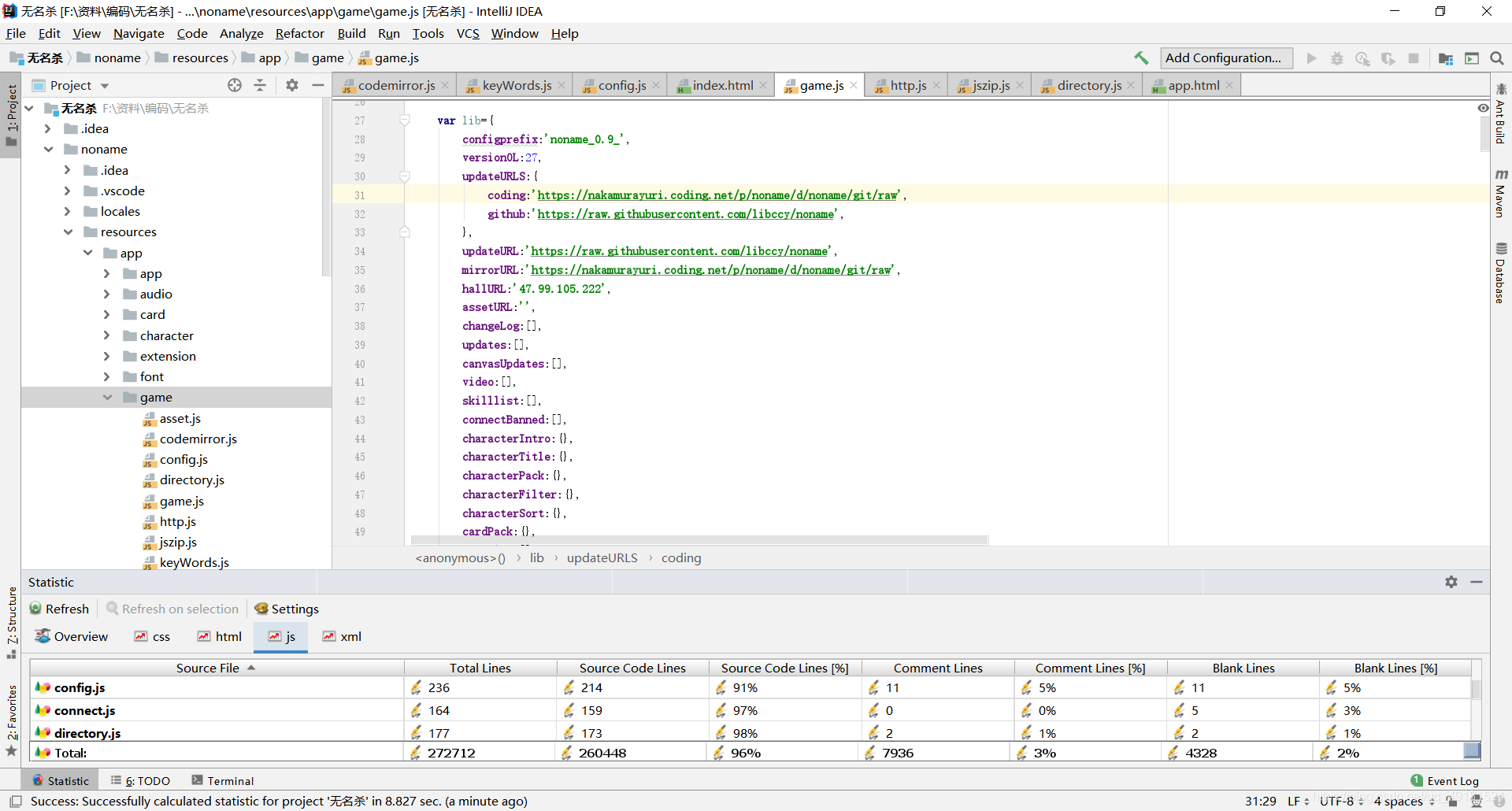Open Project Structure icon in toolbar
The height and width of the screenshot is (811, 1512).
tap(1446, 58)
